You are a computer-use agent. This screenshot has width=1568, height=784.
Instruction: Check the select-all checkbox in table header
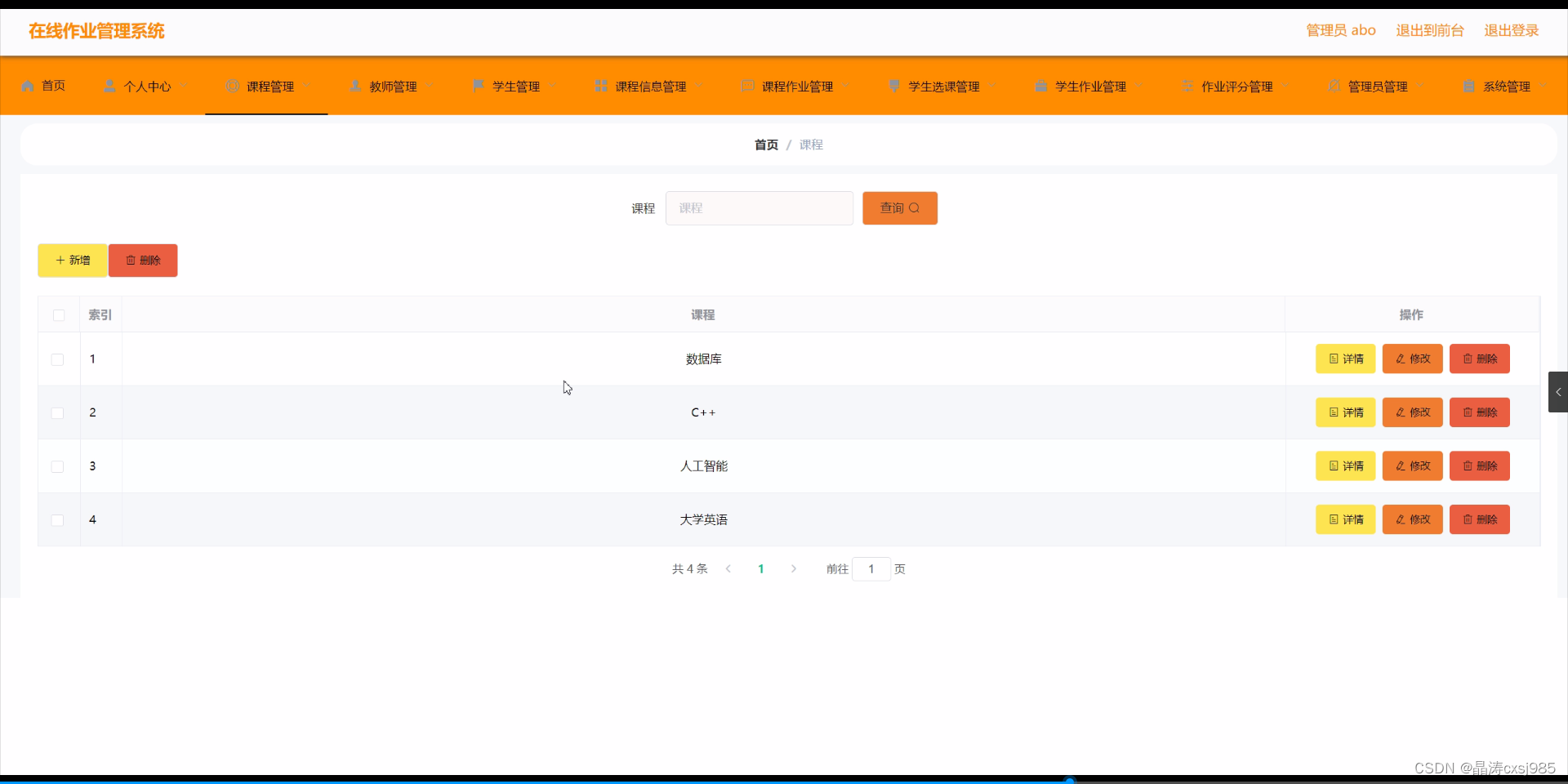(58, 315)
